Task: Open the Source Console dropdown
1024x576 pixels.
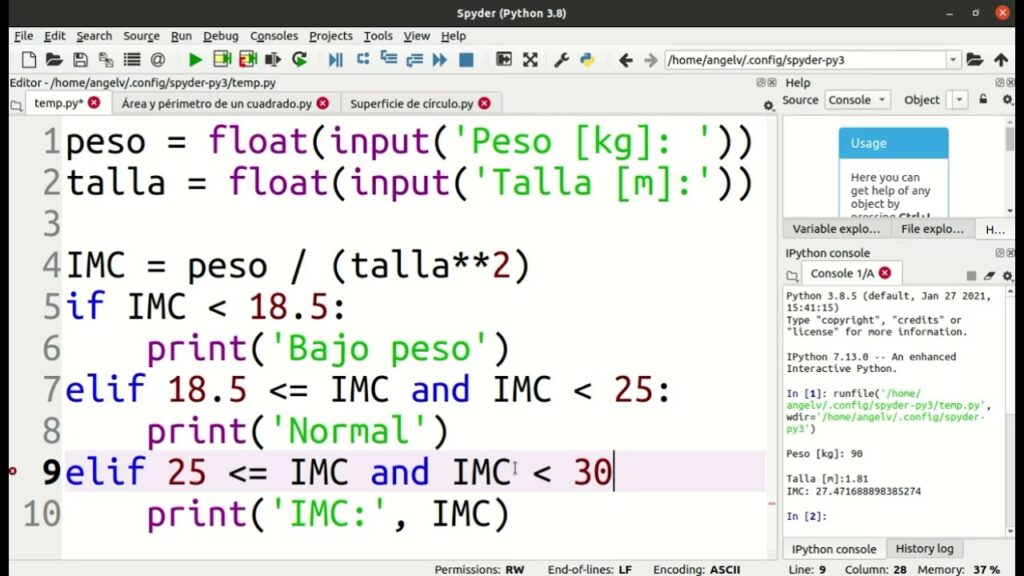Action: (x=857, y=100)
